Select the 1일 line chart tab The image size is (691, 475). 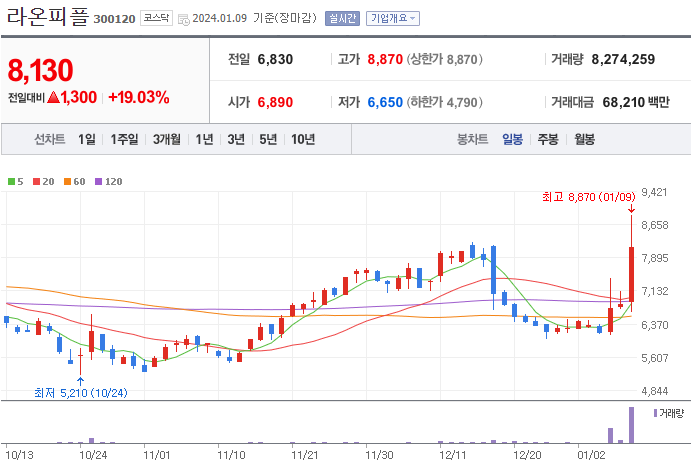[87, 139]
